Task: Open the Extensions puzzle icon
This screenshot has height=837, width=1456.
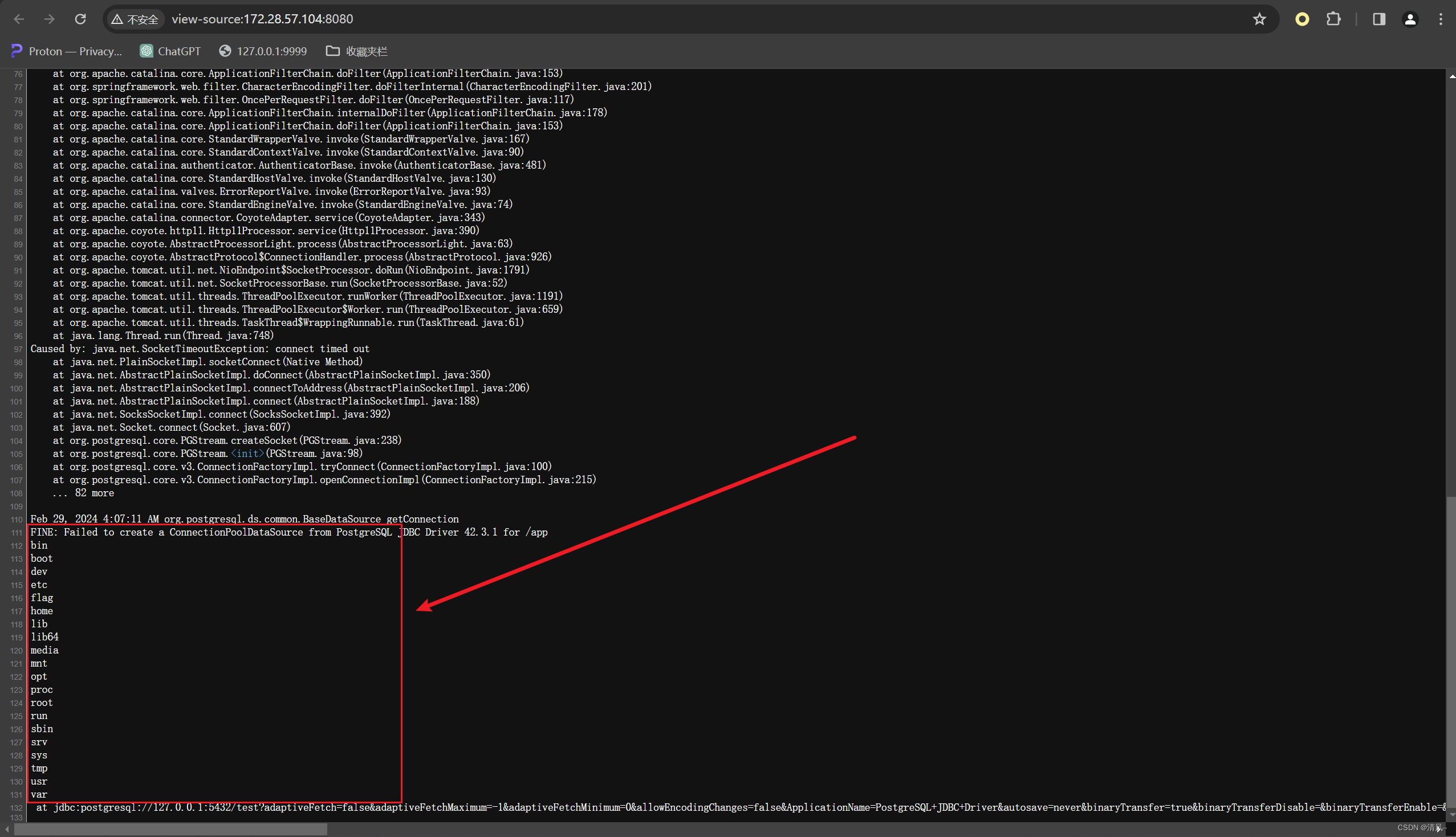Action: (1333, 19)
